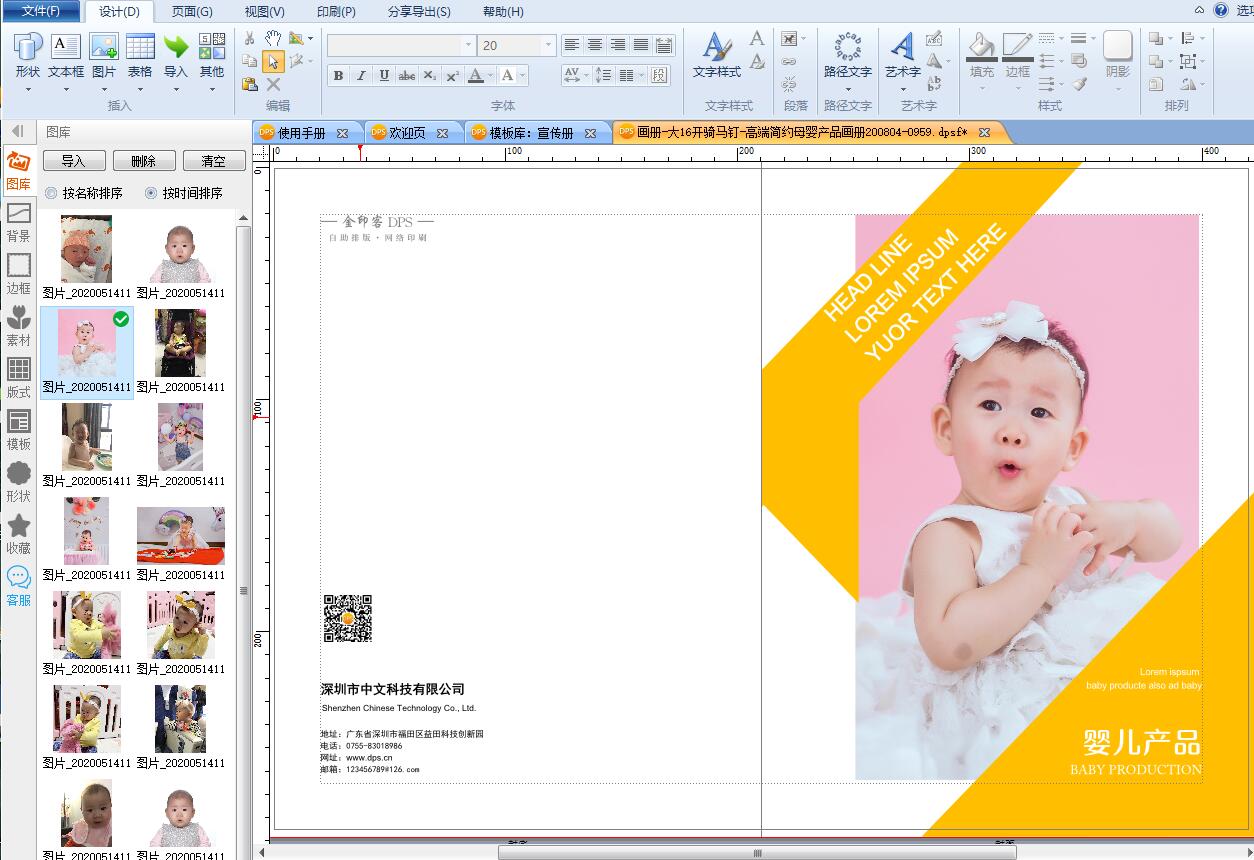The image size is (1254, 860).
Task: Expand the font size 20 dropdown
Action: (x=548, y=45)
